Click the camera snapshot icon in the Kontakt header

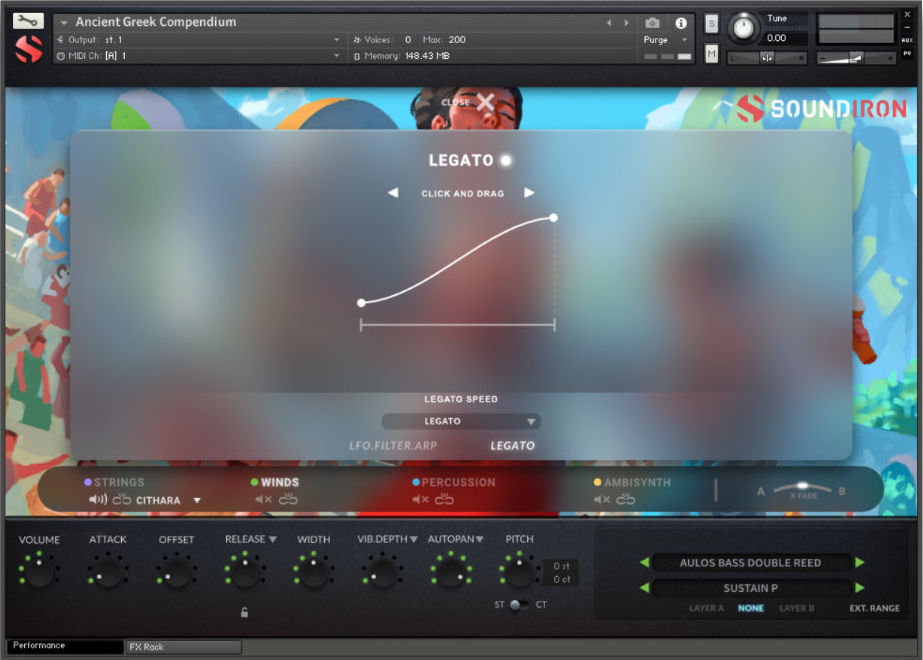pyautogui.click(x=652, y=24)
